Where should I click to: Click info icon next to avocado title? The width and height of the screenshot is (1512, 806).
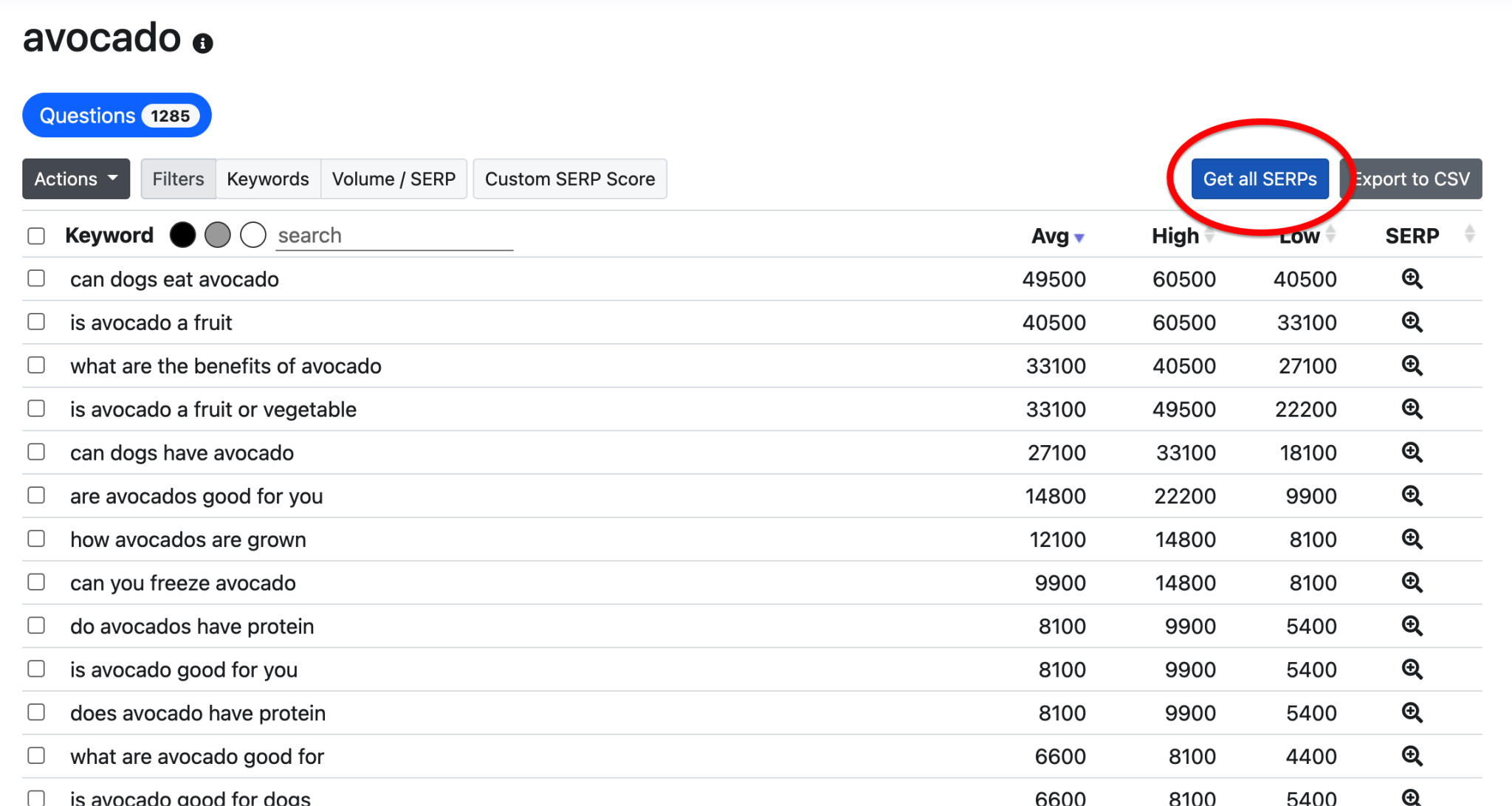pyautogui.click(x=203, y=44)
